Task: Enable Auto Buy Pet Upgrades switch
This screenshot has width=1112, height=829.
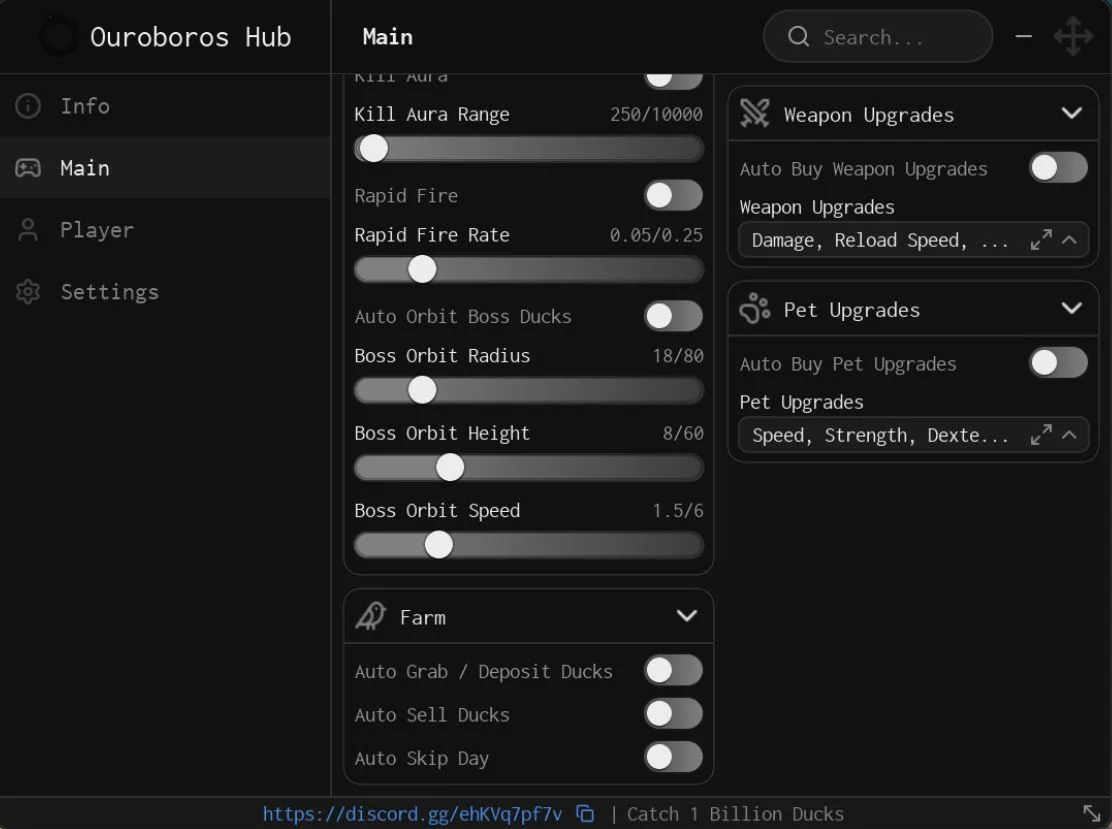Action: (1058, 363)
